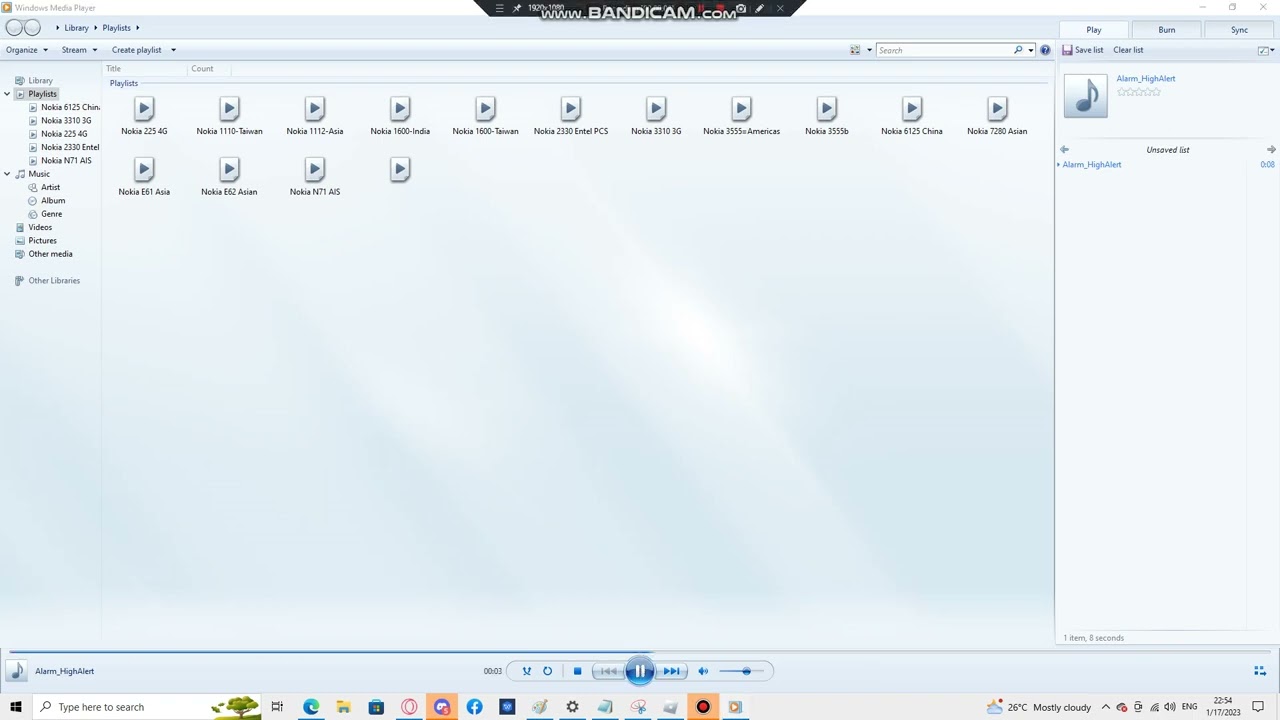The height and width of the screenshot is (720, 1280).
Task: Select Artist under Music
Action: (50, 187)
